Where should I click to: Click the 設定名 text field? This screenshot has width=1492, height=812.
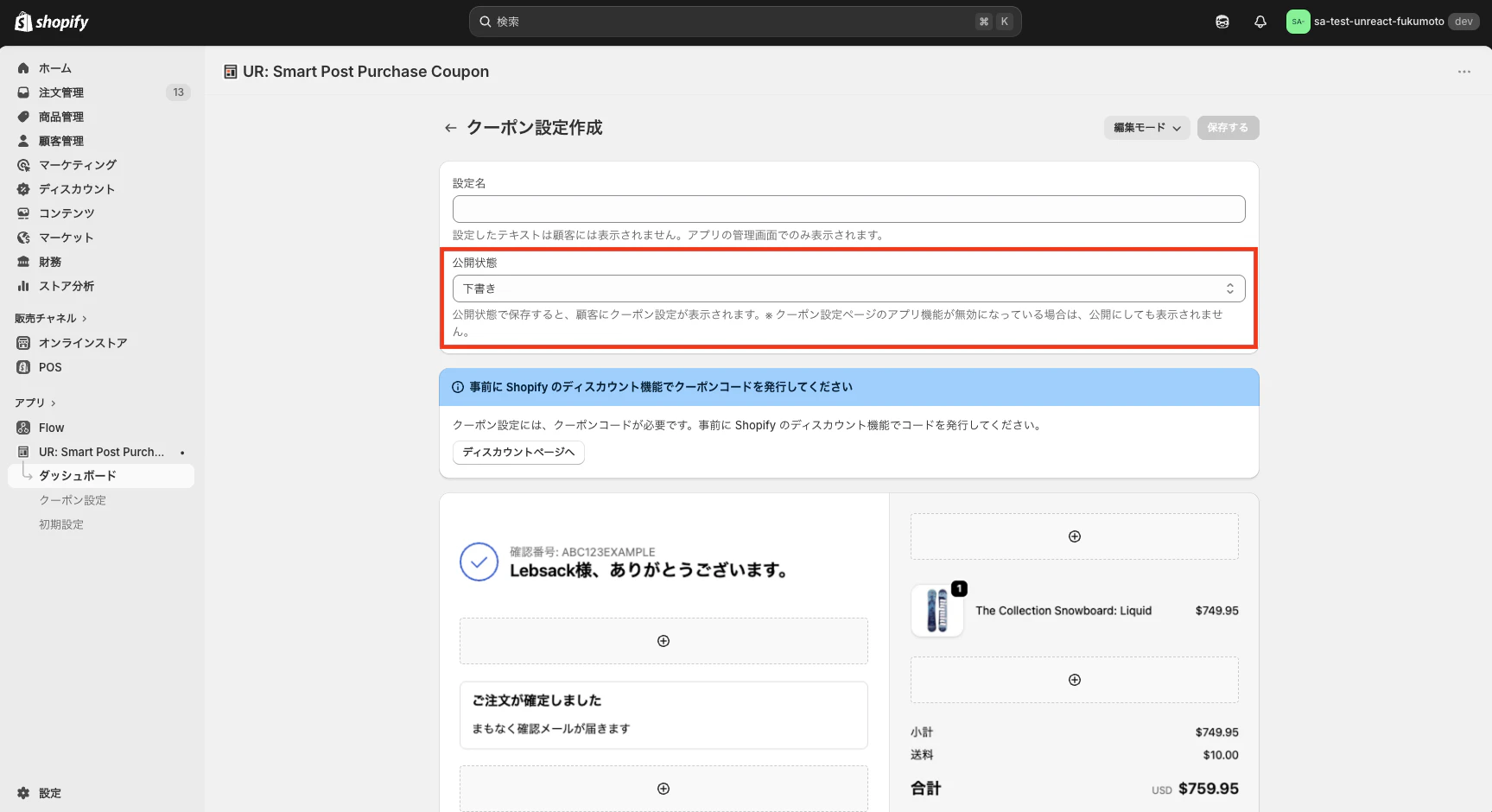click(x=848, y=209)
